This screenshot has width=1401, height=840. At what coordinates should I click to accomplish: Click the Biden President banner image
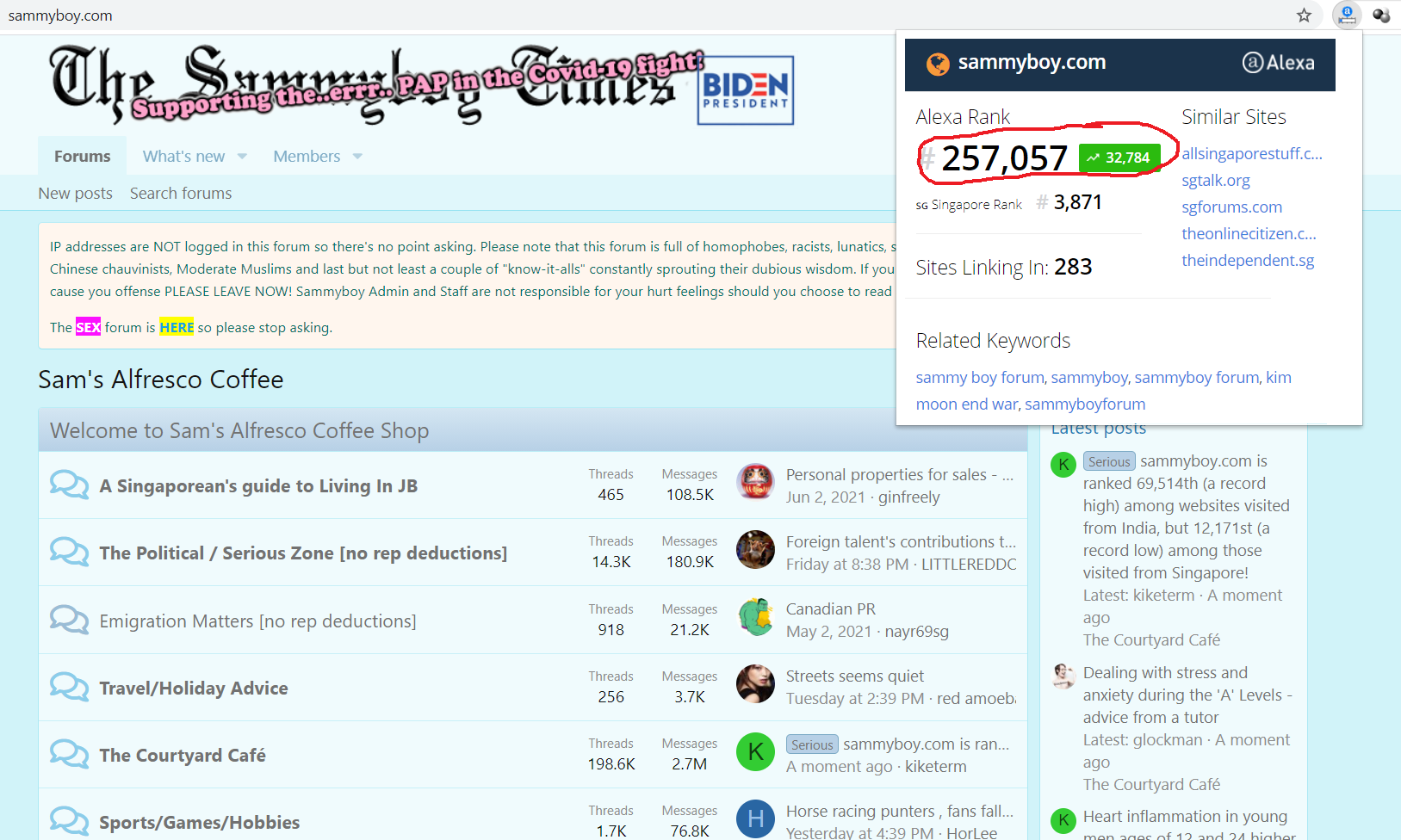pos(745,90)
